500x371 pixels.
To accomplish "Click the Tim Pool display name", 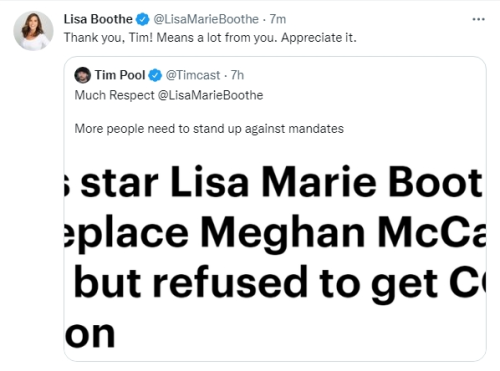I will 120,75.
